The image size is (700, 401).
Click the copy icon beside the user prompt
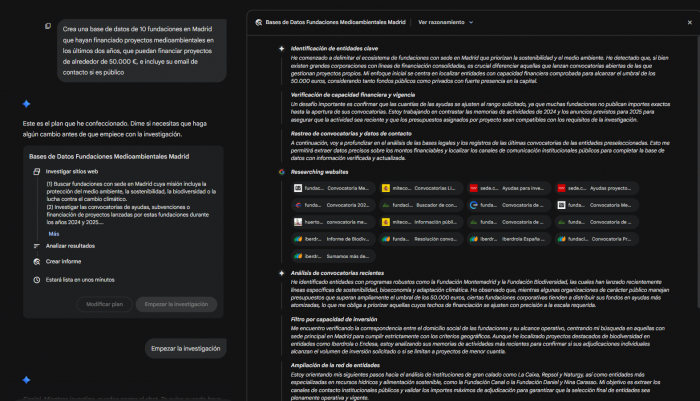46,30
